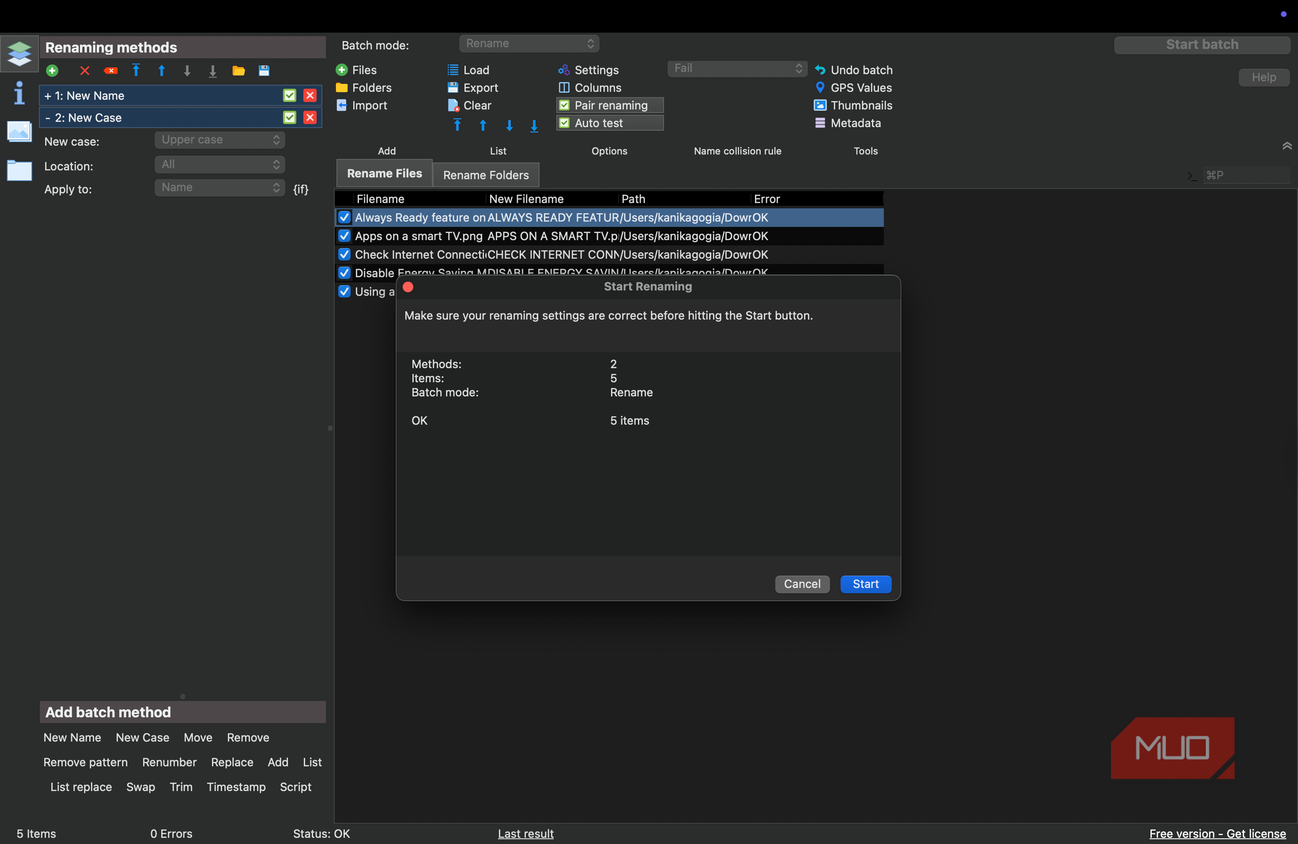Click the Clear list icon
Screen dimensions: 1298x844
pyautogui.click(x=453, y=105)
